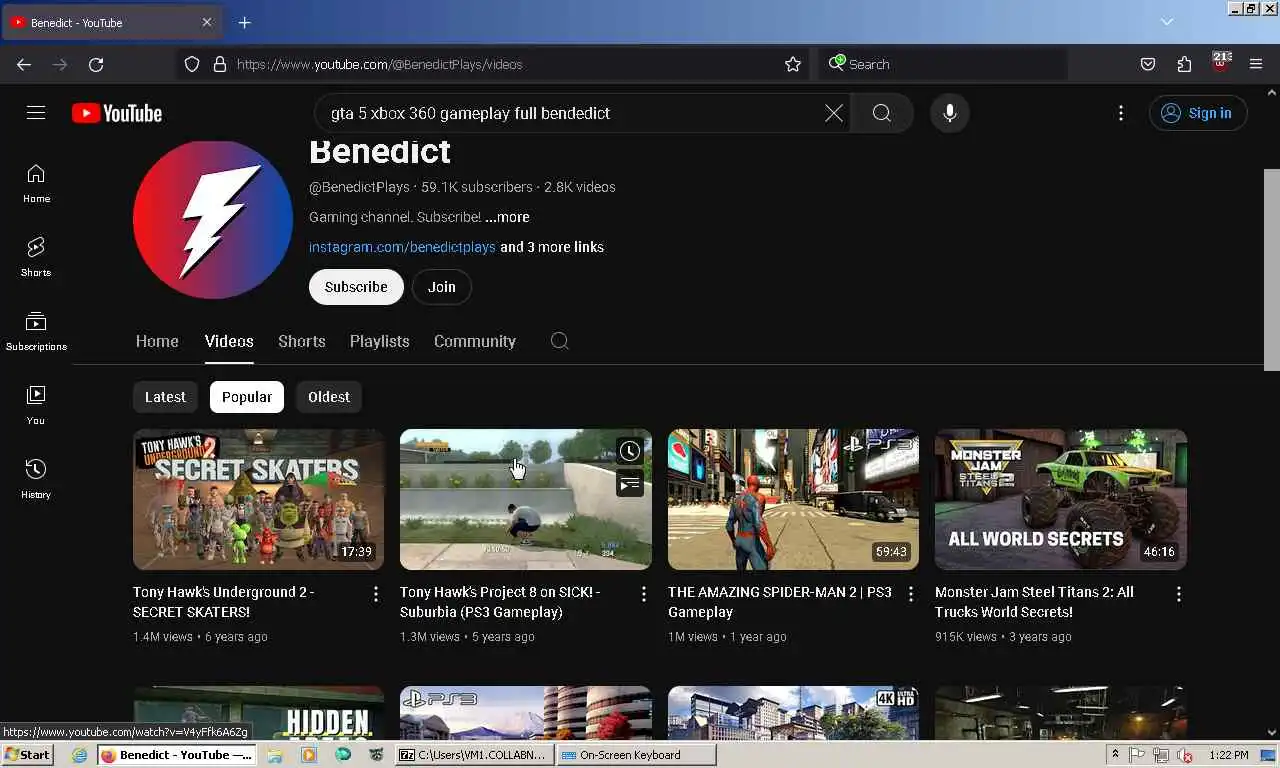This screenshot has width=1280, height=768.
Task: Add Project 8 video to queue
Action: [629, 484]
